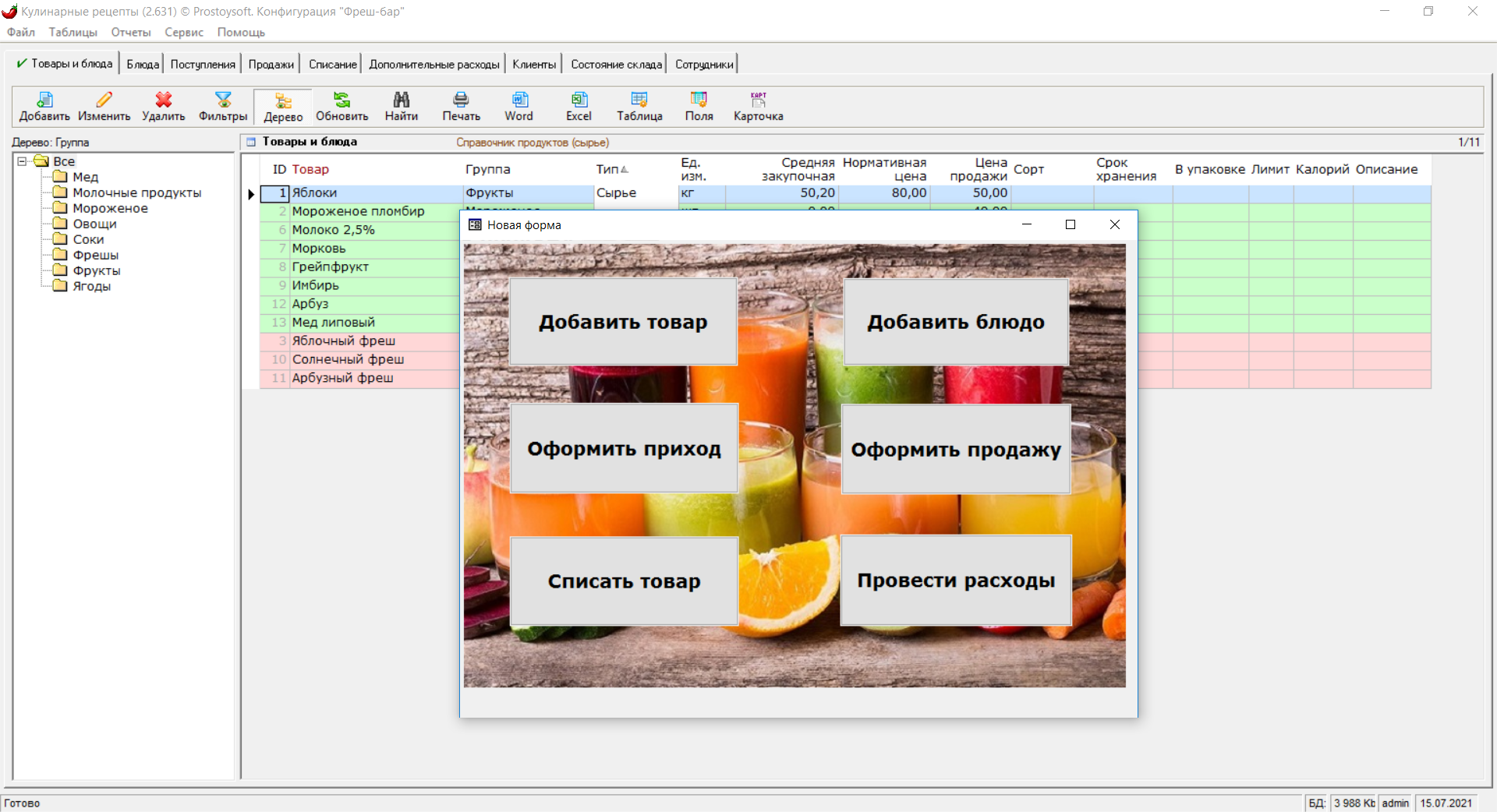Switch to the Состояние склада tab

[616, 64]
